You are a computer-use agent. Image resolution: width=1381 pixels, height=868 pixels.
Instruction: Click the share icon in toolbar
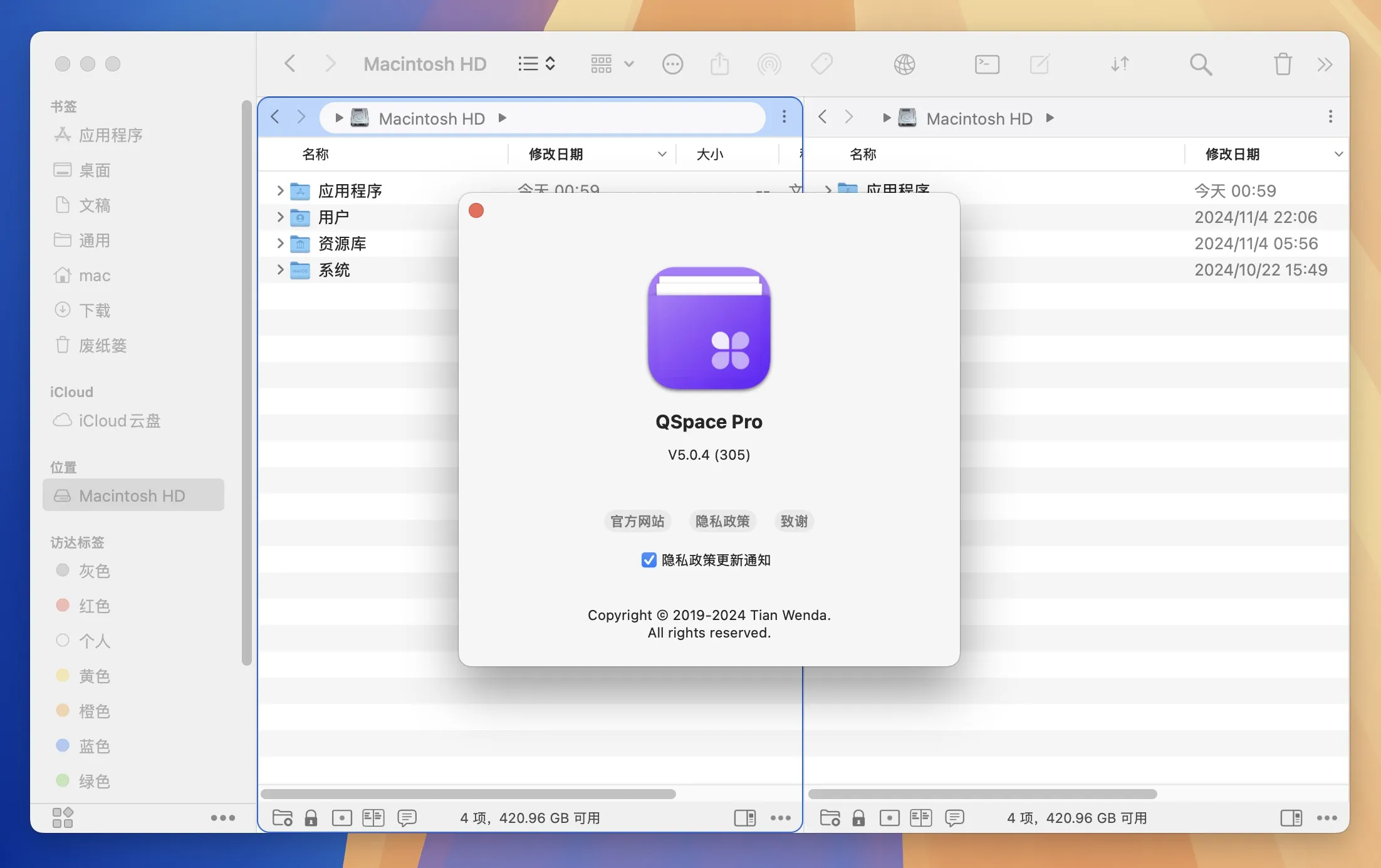[719, 64]
